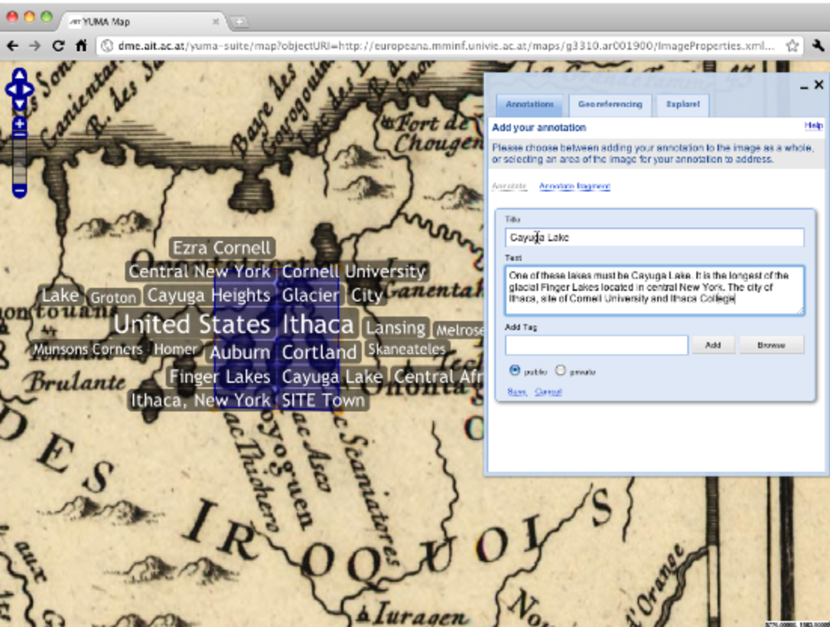Open the browser wrench menu
Viewport: 830px width, 627px height.
tap(818, 46)
